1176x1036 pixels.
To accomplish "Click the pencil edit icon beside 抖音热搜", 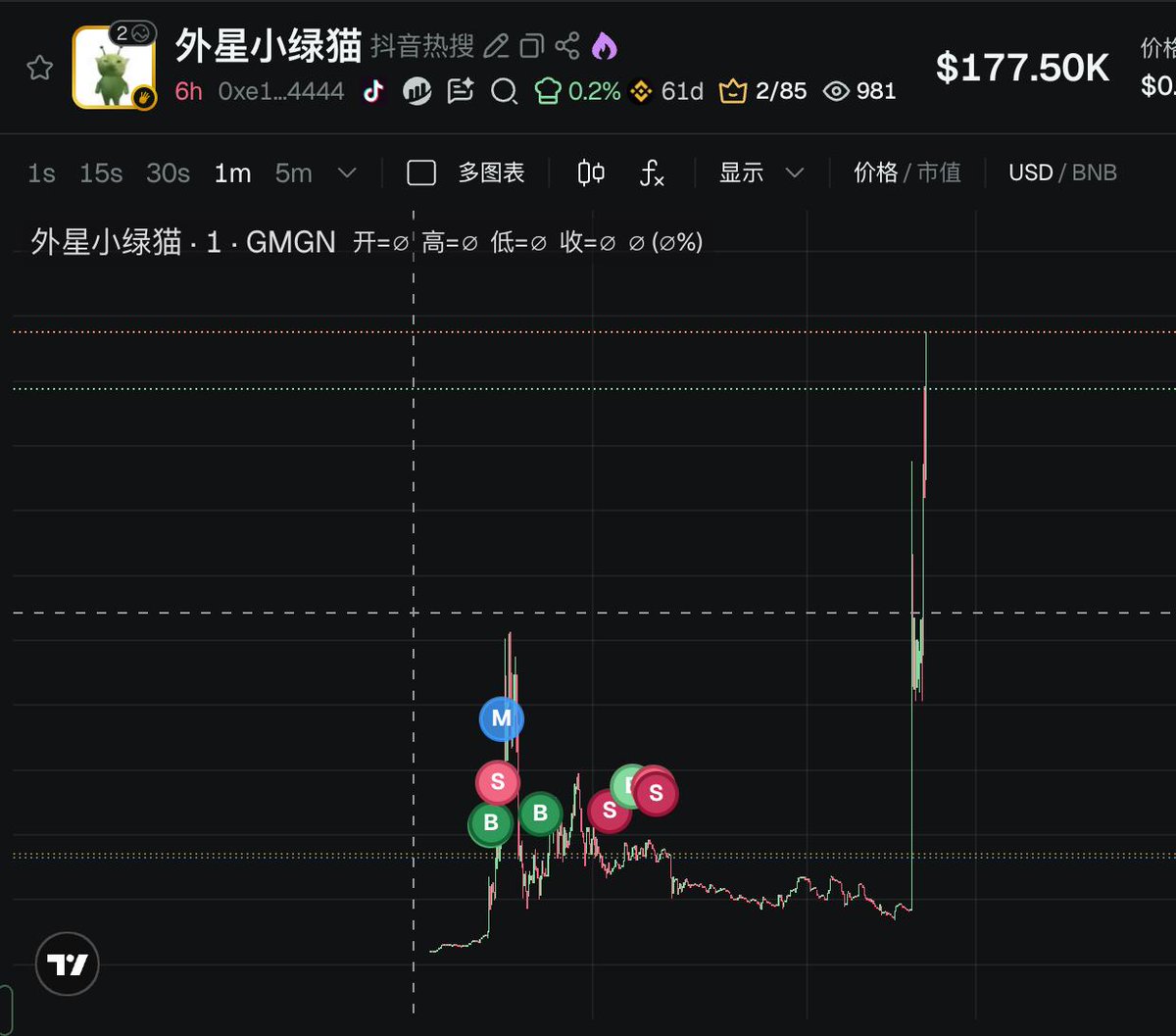I will 497,44.
